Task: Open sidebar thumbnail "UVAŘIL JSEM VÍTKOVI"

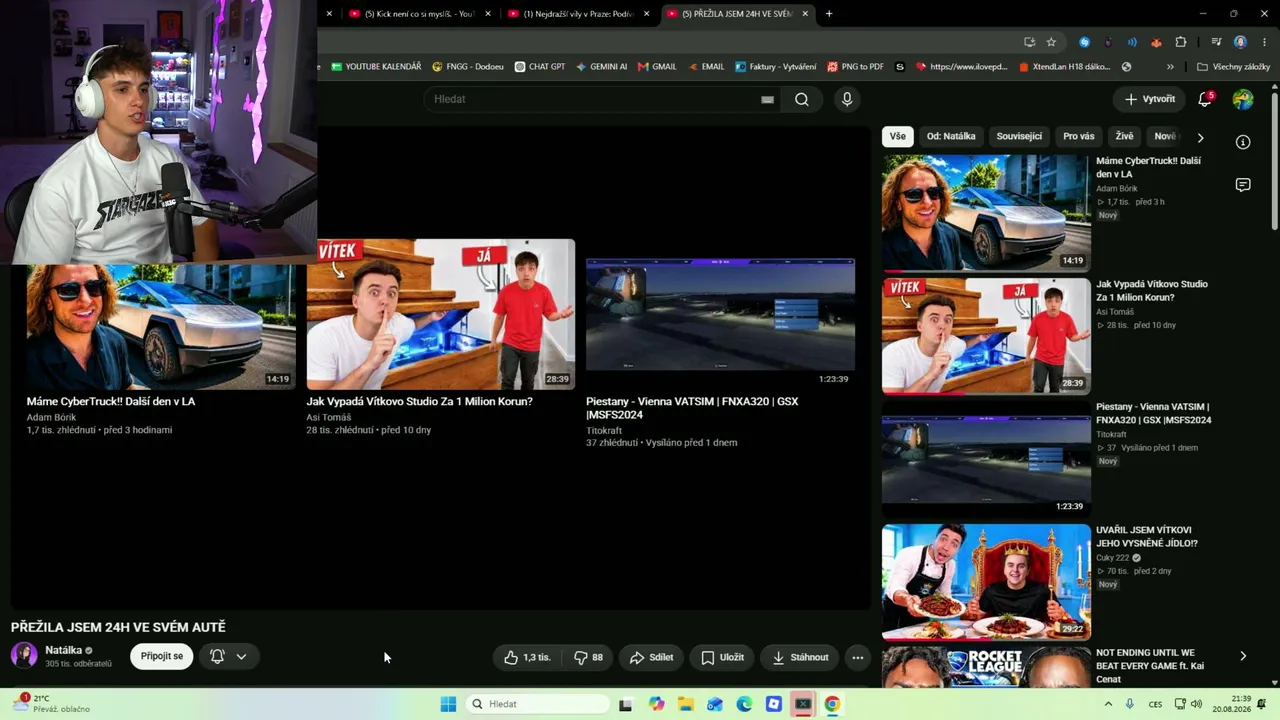Action: [x=986, y=582]
